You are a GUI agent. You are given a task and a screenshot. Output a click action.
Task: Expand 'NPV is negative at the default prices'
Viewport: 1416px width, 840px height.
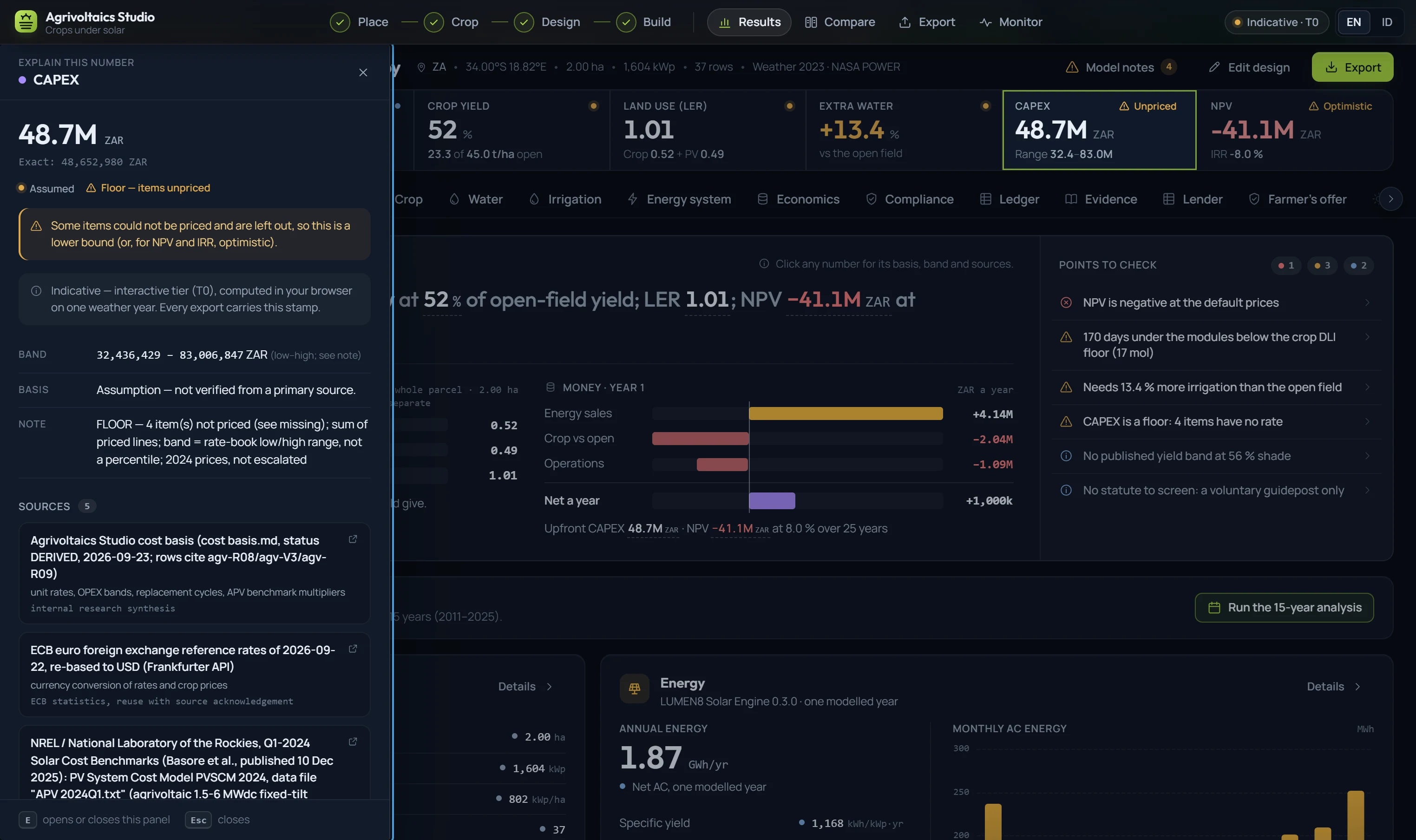click(1216, 303)
